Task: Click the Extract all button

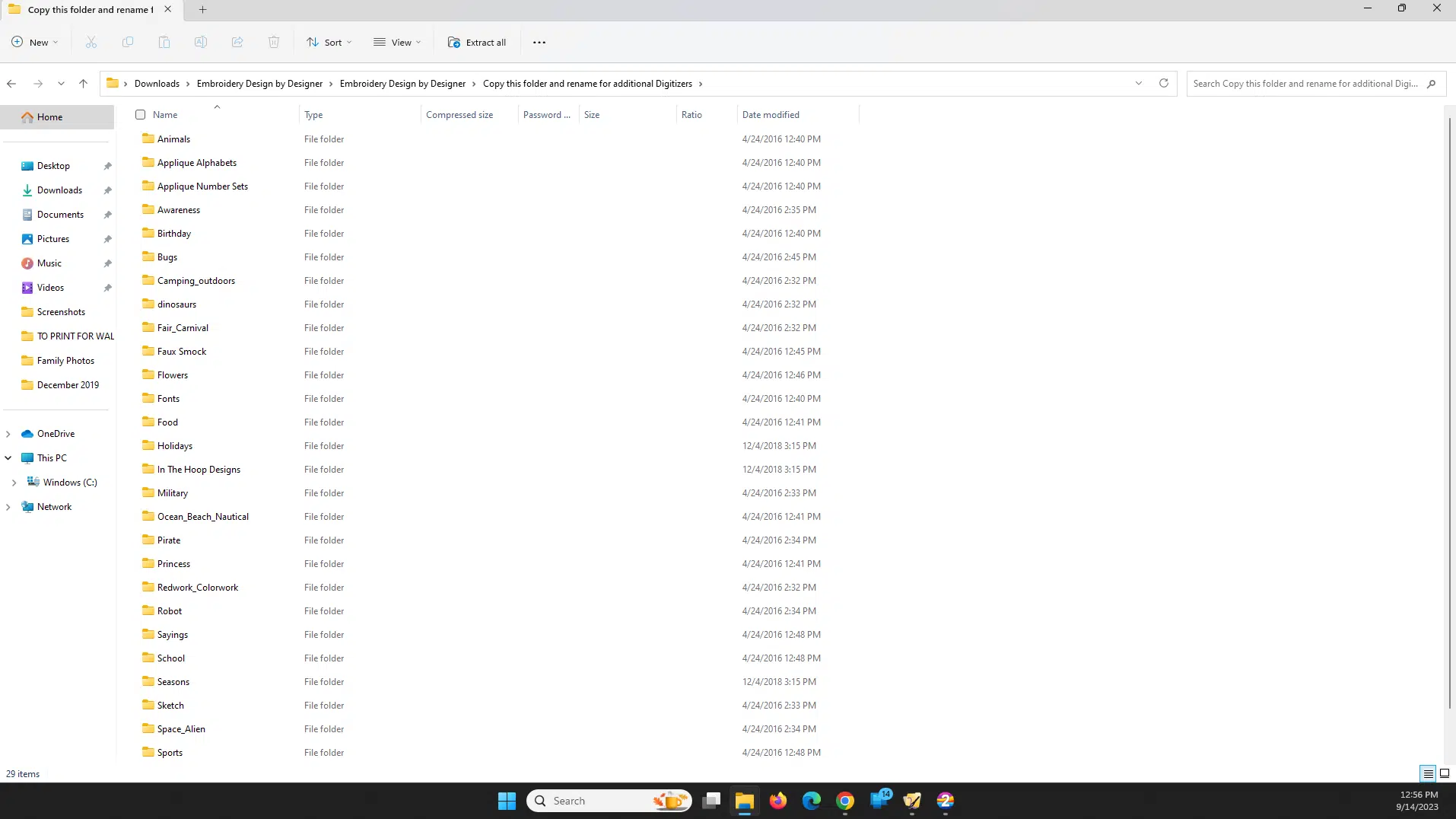Action: point(477,43)
